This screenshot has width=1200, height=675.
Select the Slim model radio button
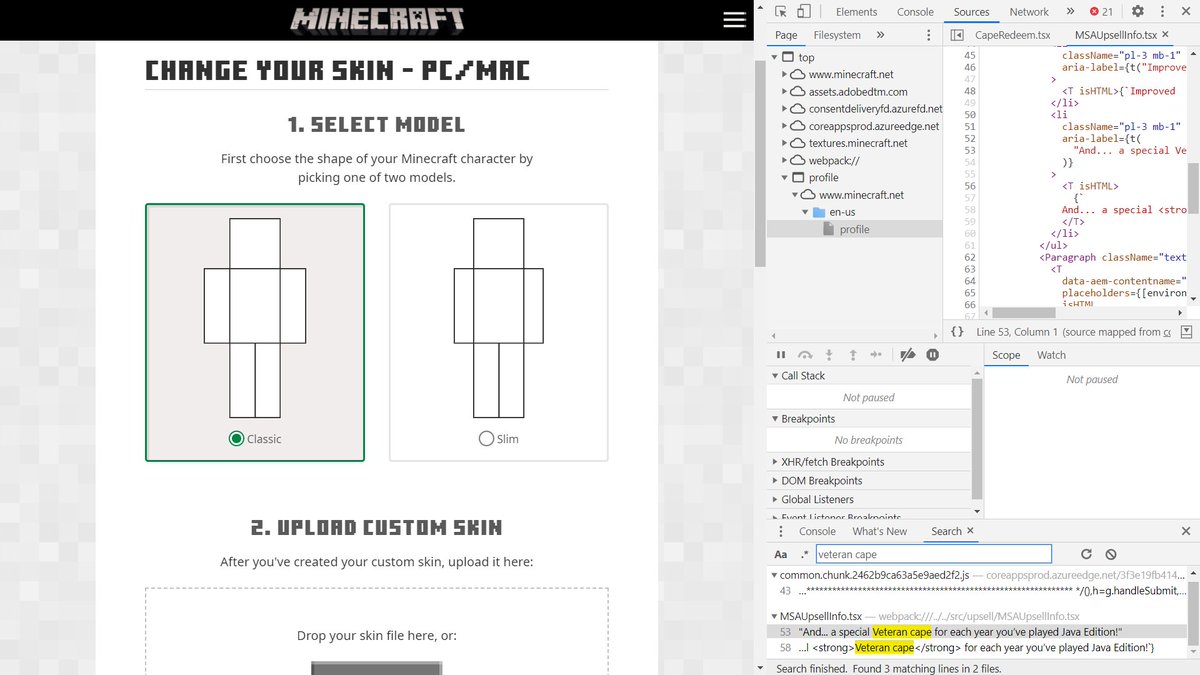click(487, 439)
